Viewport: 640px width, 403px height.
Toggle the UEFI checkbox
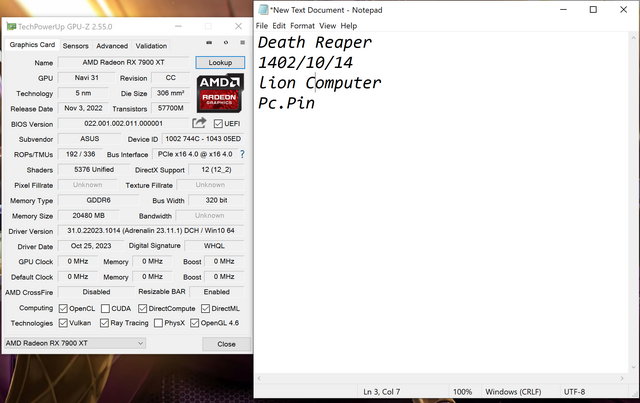click(x=218, y=123)
